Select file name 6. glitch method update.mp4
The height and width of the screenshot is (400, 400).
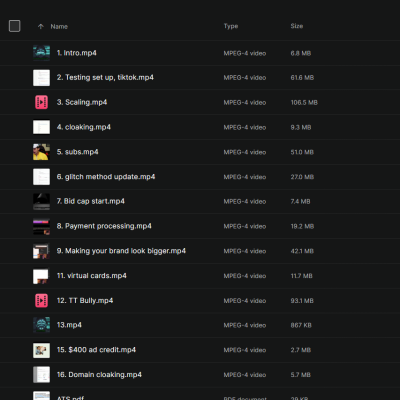point(106,177)
